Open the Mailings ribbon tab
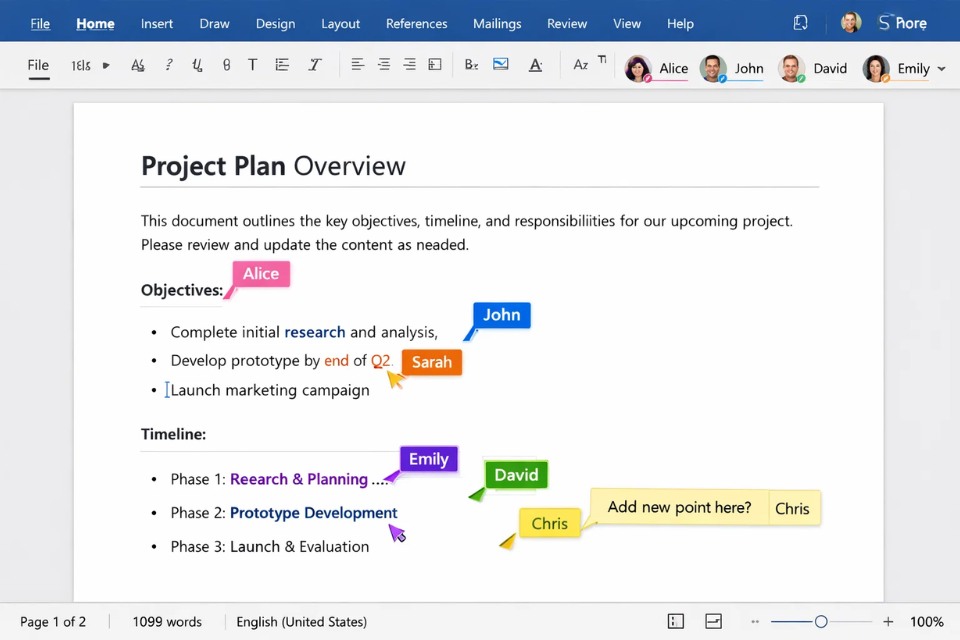The image size is (960, 640). click(497, 23)
